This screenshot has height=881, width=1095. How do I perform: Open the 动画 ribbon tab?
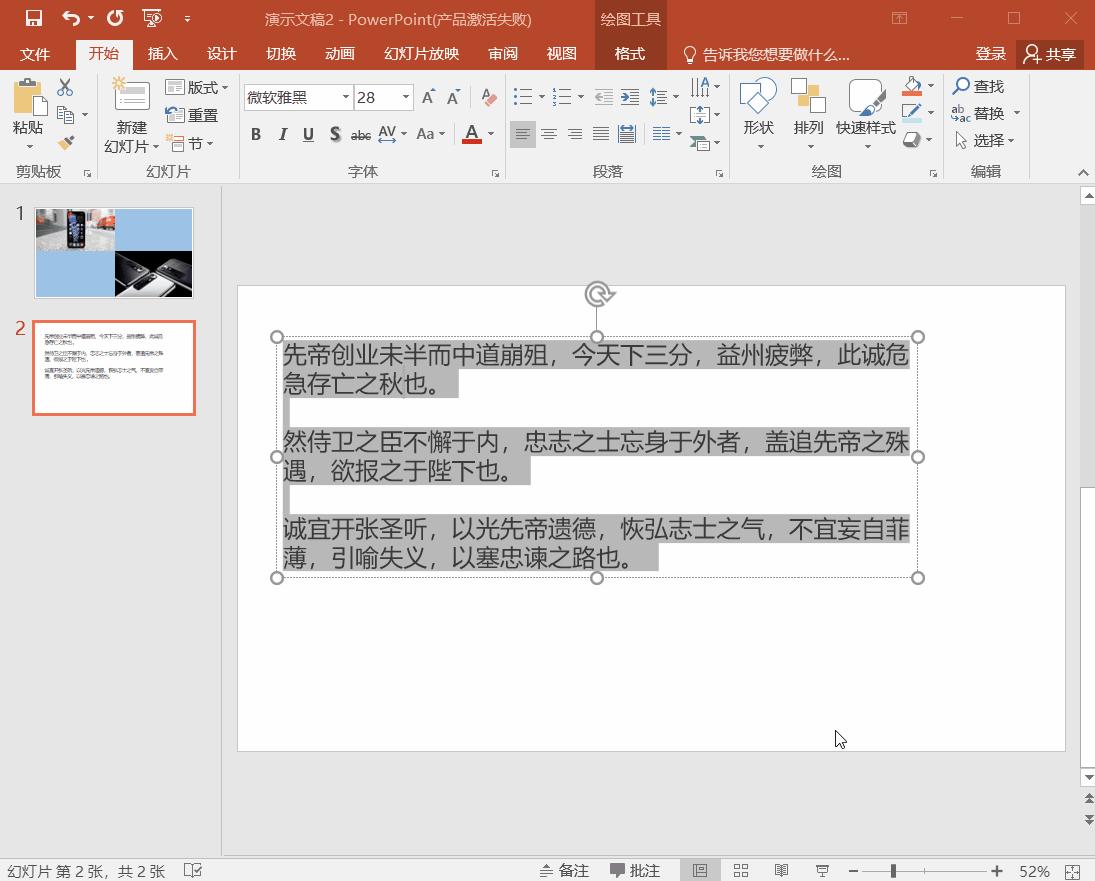pyautogui.click(x=340, y=54)
